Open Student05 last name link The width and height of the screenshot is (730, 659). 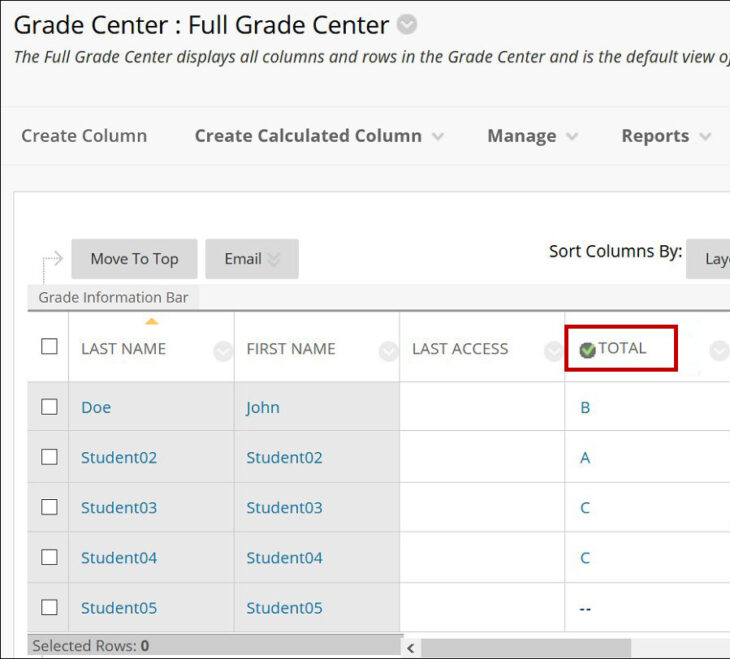point(119,608)
